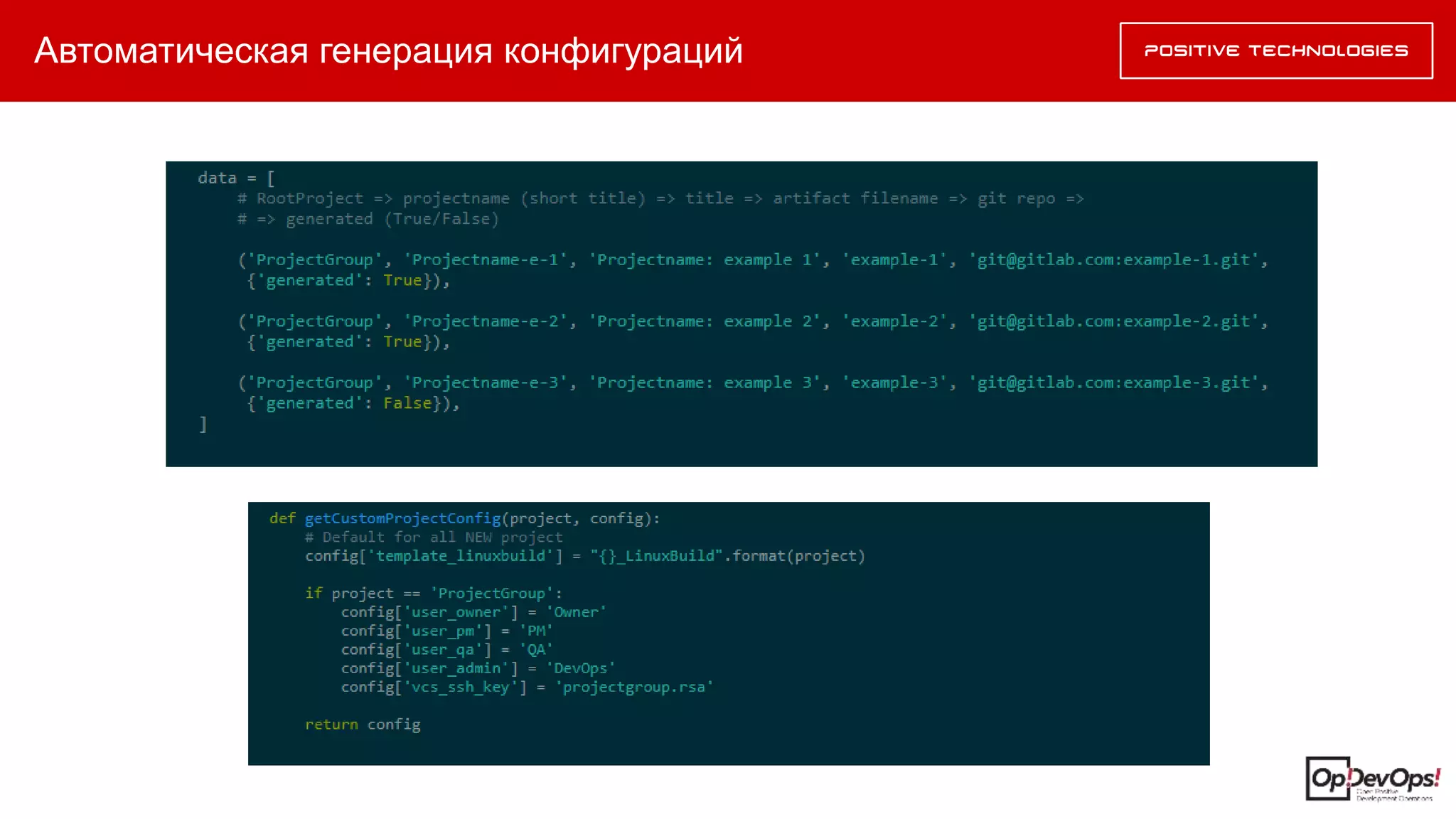Image resolution: width=1456 pixels, height=819 pixels.
Task: Click the 'user_pm' config key
Action: click(x=443, y=631)
